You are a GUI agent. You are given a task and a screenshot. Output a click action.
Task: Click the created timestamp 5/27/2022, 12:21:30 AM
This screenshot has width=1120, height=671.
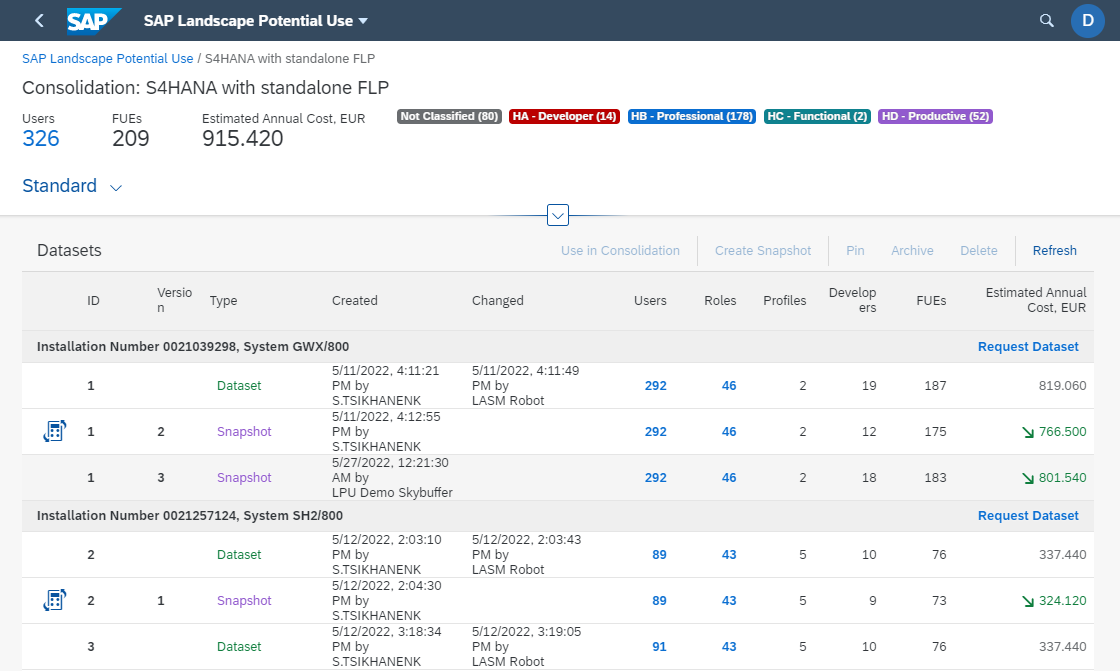pos(391,470)
